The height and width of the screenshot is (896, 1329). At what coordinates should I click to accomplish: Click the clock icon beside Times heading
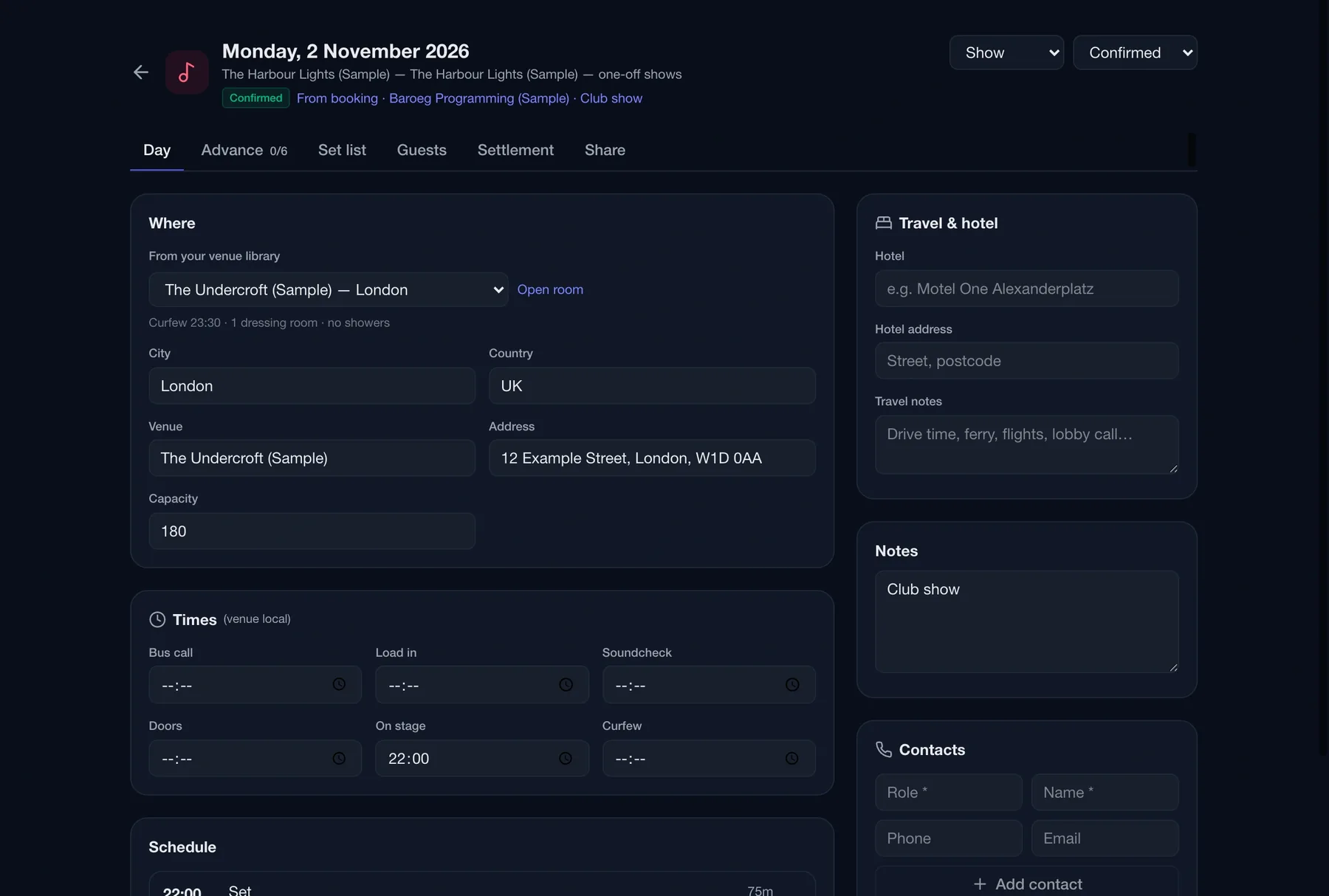click(x=157, y=620)
